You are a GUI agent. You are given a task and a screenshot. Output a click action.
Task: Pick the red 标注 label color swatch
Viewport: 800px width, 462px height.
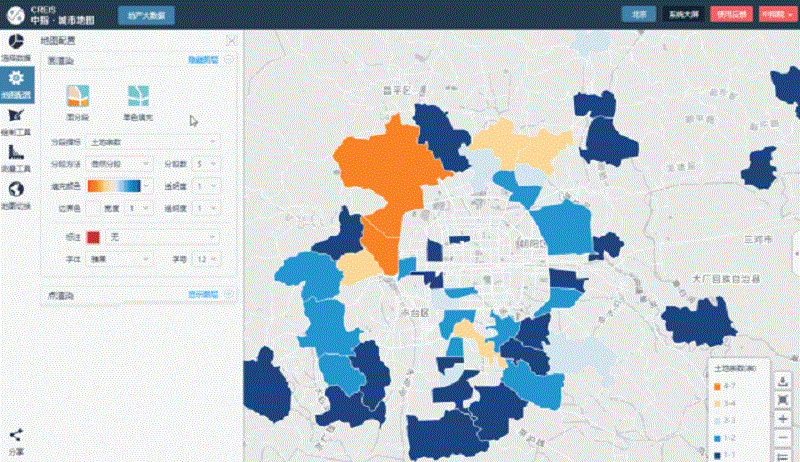tap(94, 237)
